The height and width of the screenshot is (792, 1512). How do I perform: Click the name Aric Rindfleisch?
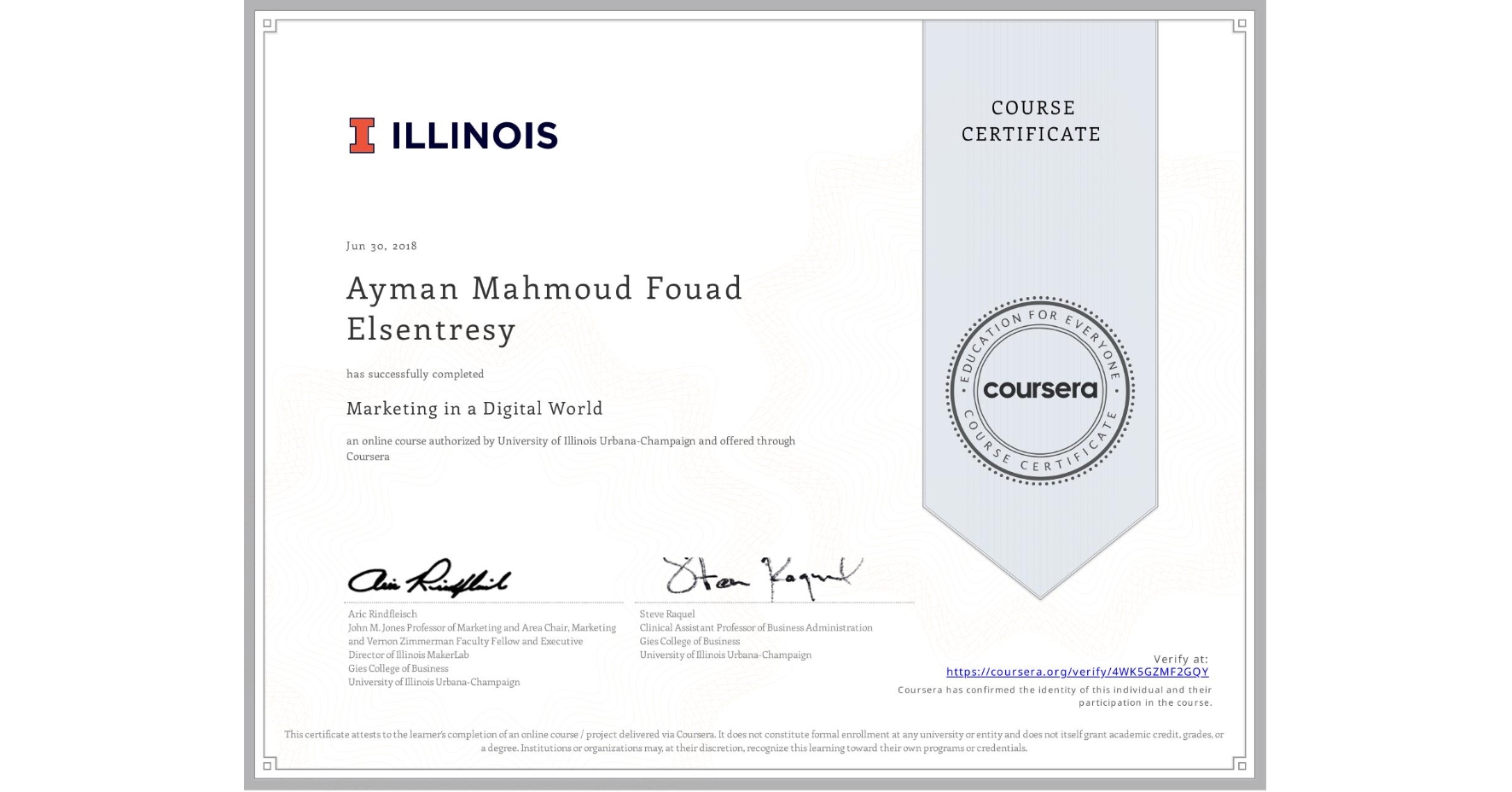point(382,614)
